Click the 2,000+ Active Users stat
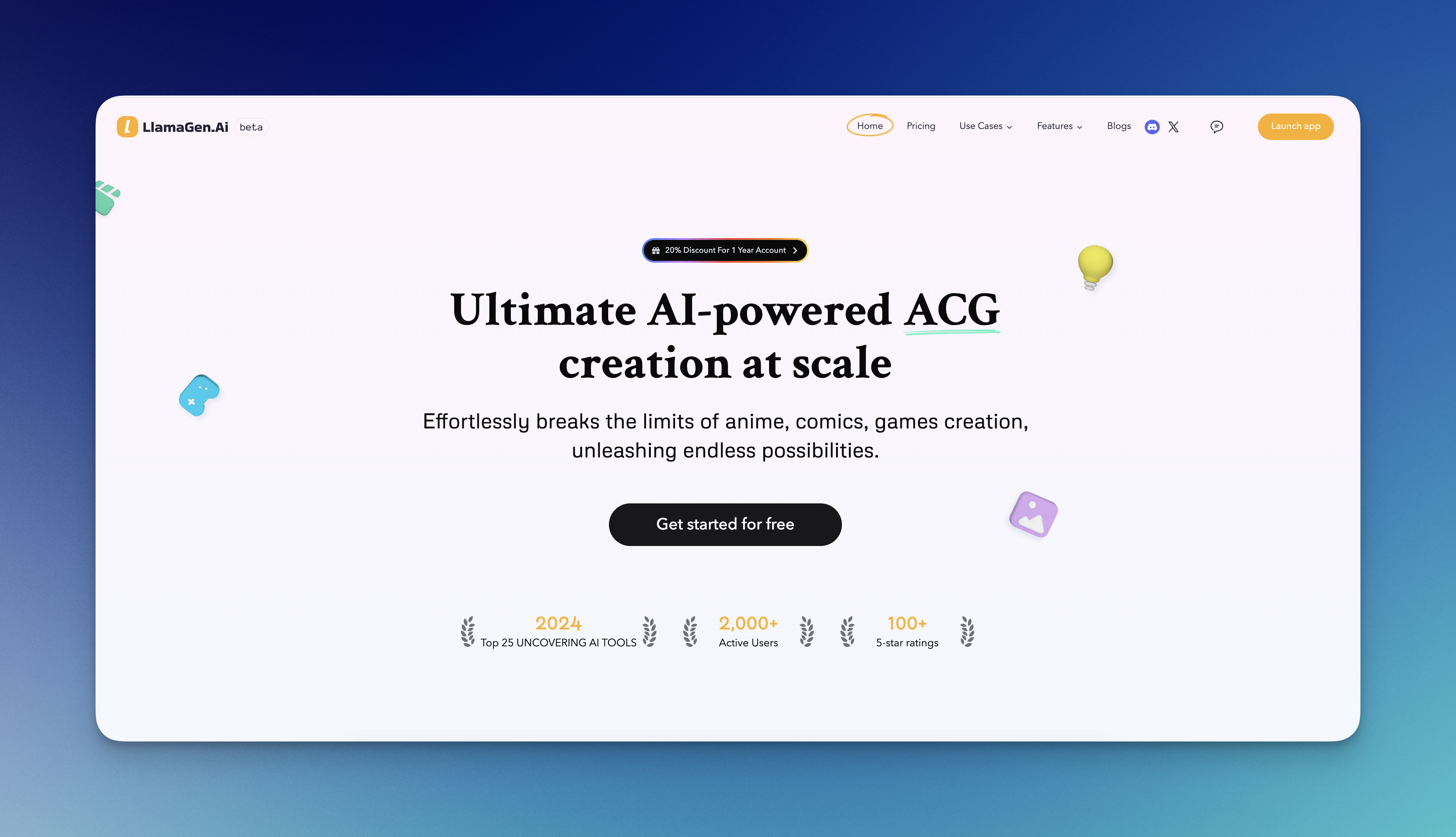Screen dimensions: 1456x837 point(748,631)
